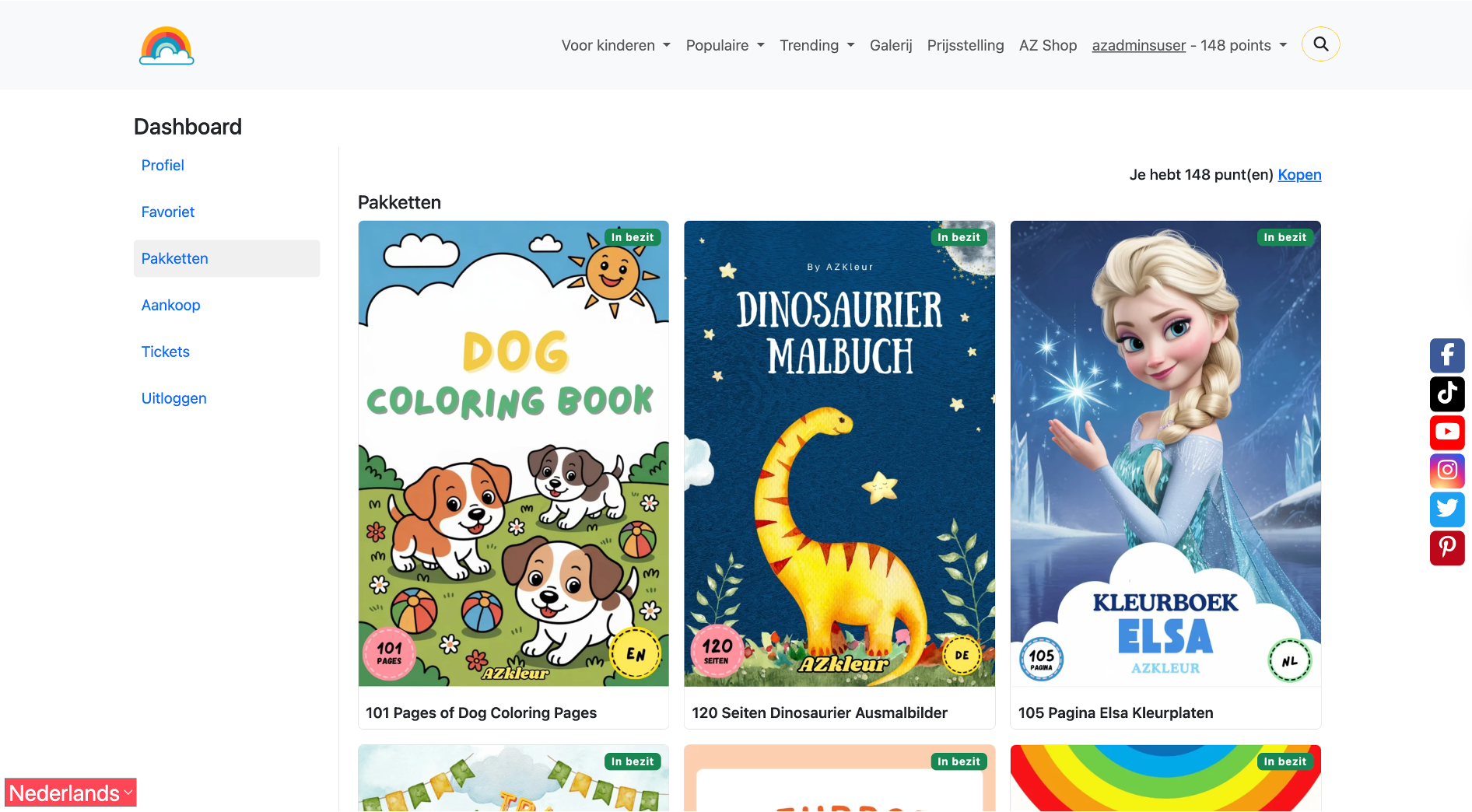This screenshot has width=1472, height=812.
Task: Open the azadminsuser account dropdown
Action: click(x=1189, y=45)
